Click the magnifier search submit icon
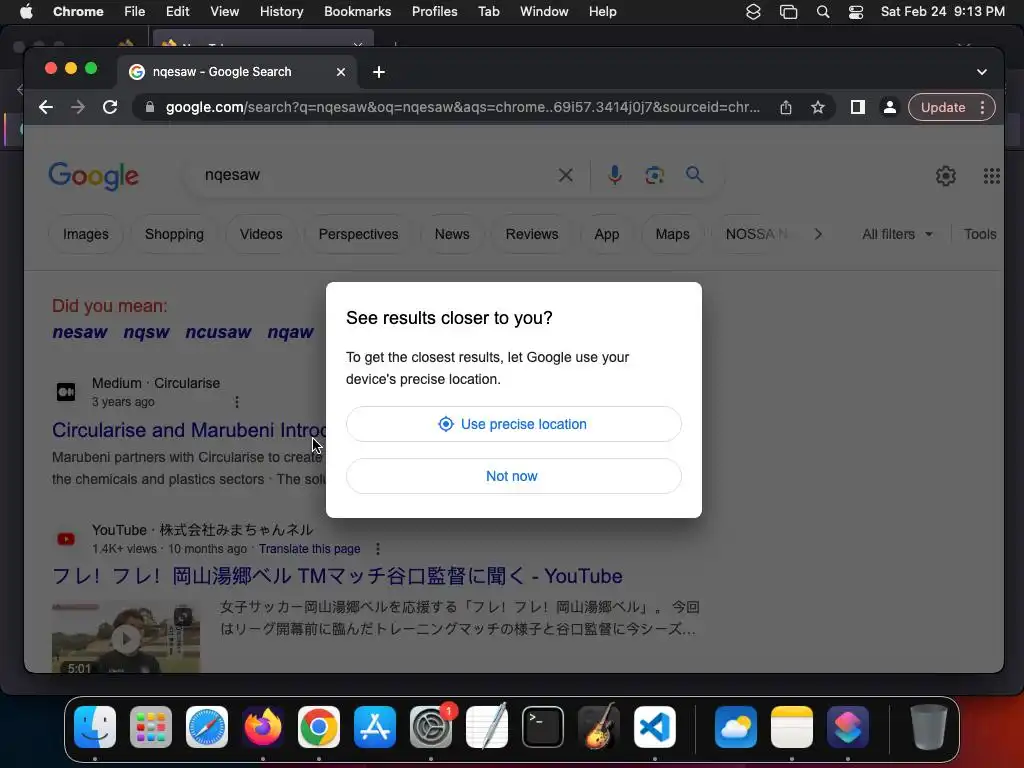Image resolution: width=1024 pixels, height=768 pixels. 694,174
